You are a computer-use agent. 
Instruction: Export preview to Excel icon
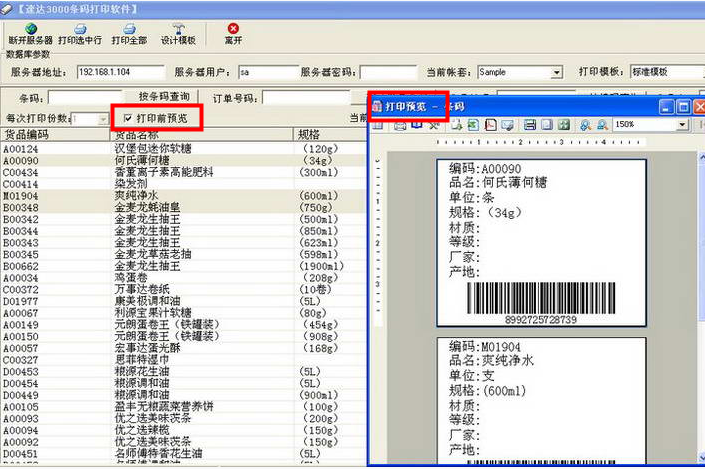[x=473, y=125]
